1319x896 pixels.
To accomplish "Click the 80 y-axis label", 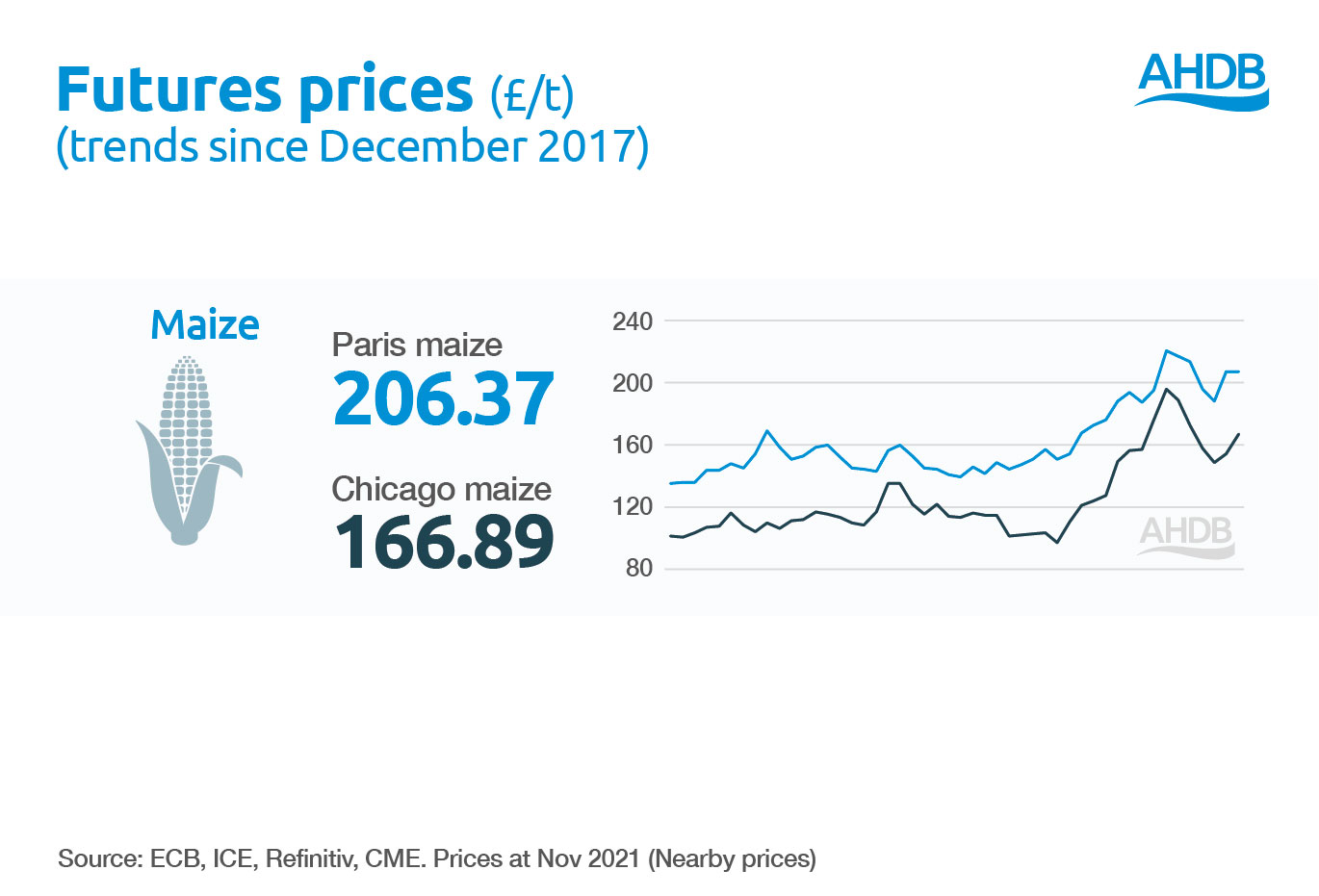I will point(638,568).
